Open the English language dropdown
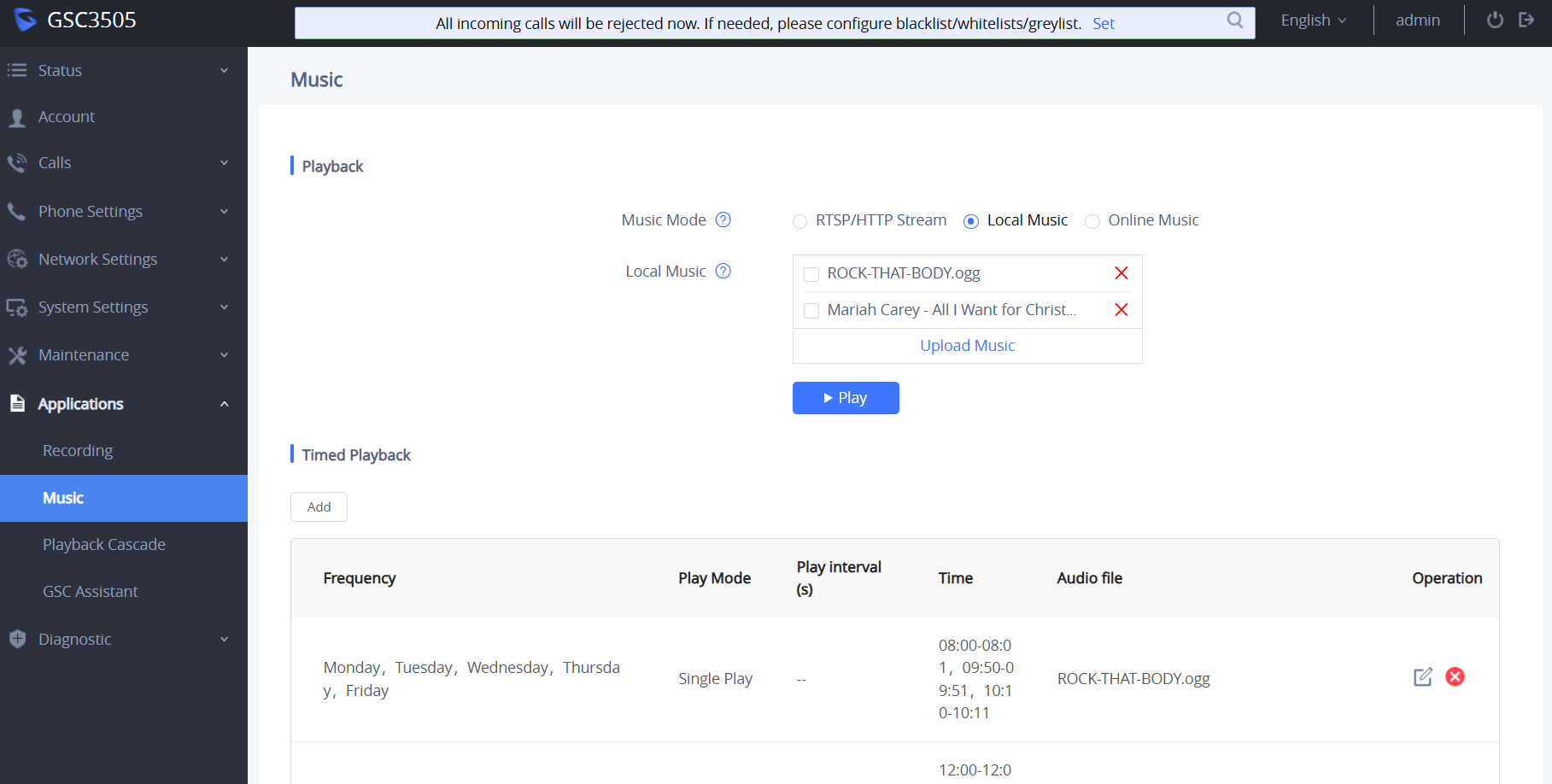The height and width of the screenshot is (784, 1552). click(1313, 20)
